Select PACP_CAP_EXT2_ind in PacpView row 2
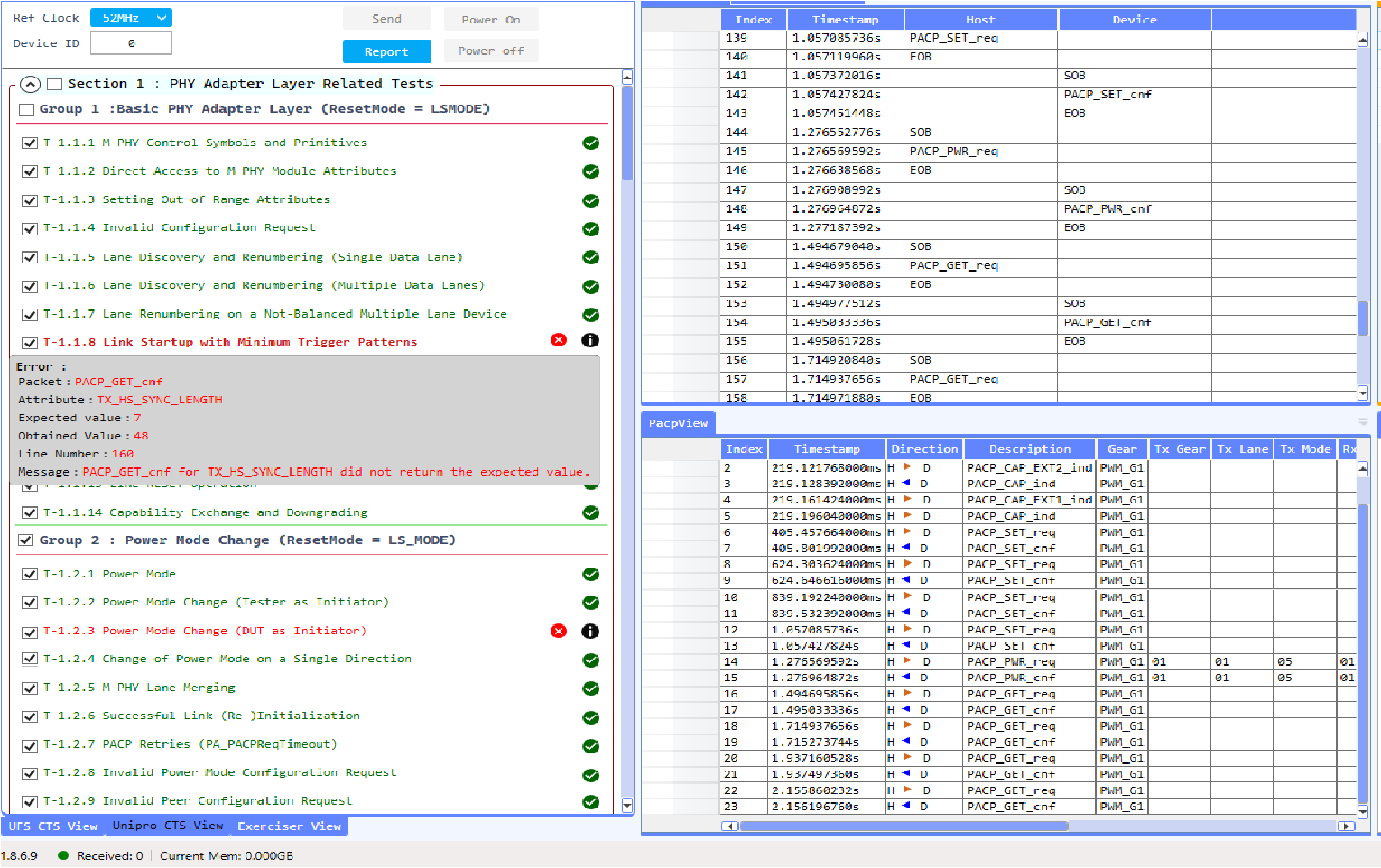This screenshot has width=1381, height=868. point(1029,467)
